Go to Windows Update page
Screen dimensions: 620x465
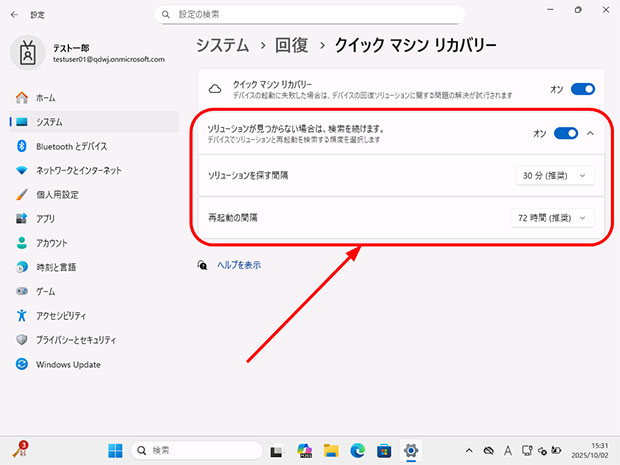pyautogui.click(x=94, y=364)
